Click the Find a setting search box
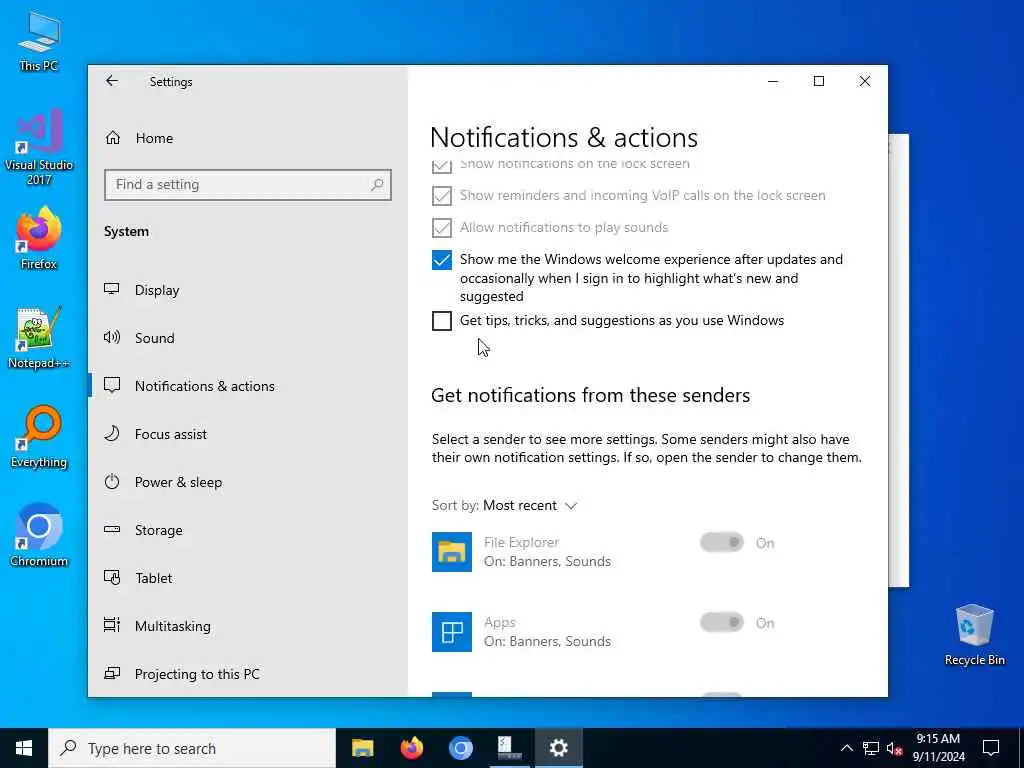1024x768 pixels. [x=248, y=185]
